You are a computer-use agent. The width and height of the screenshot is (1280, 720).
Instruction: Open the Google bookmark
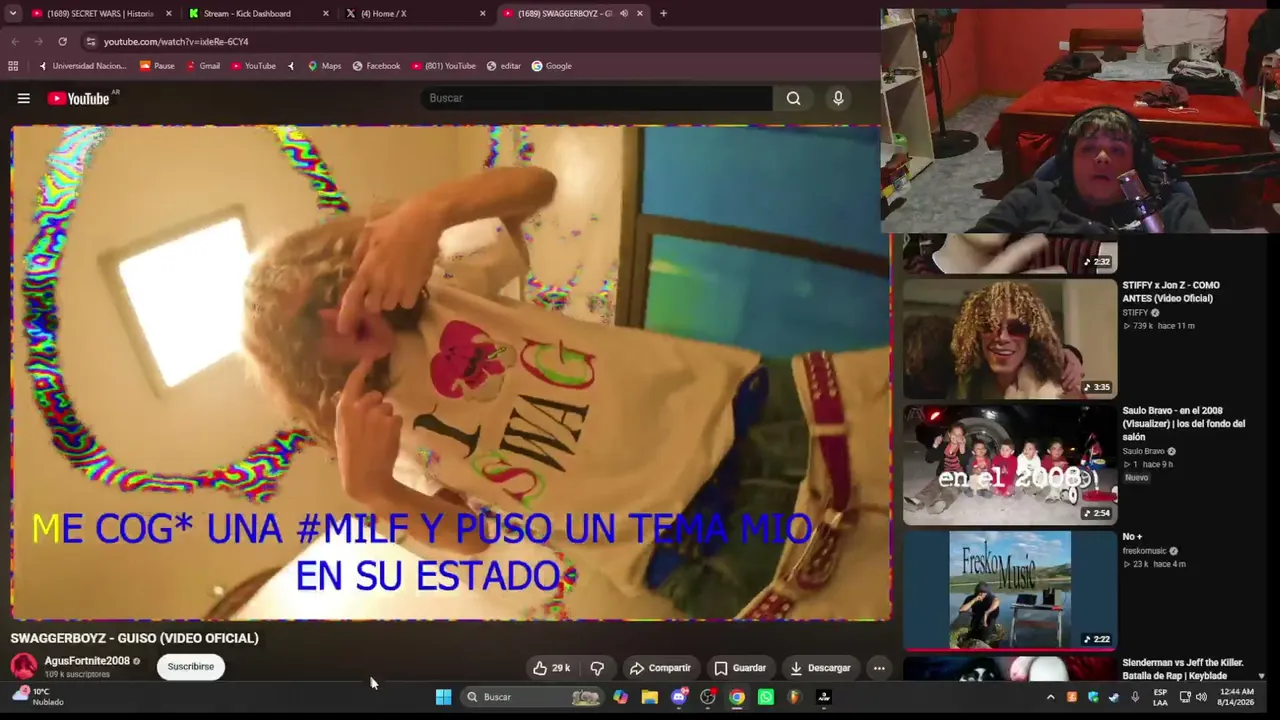[552, 66]
